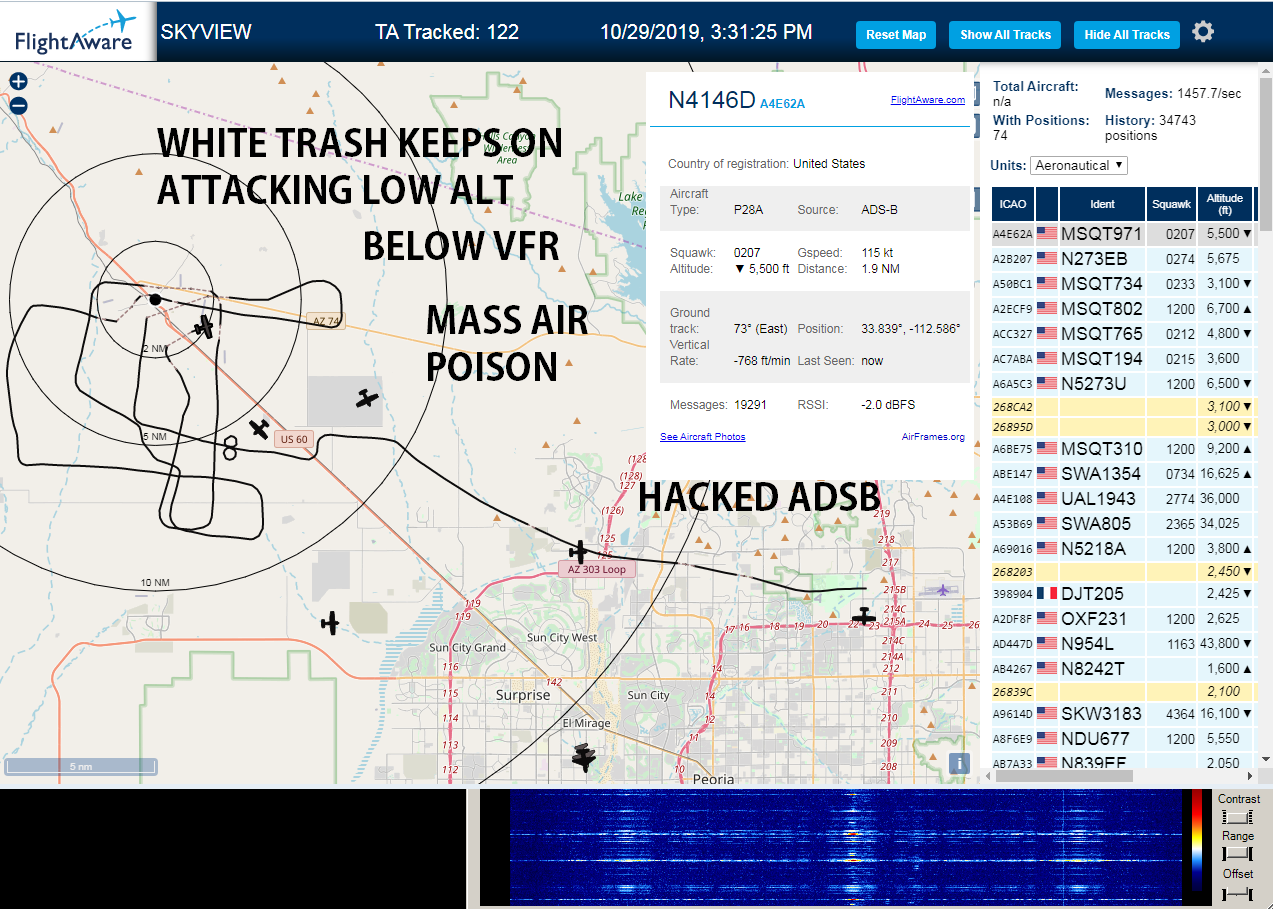Click the N4146D title in the info panel
Screen dimensions: 1273x909
click(x=711, y=99)
